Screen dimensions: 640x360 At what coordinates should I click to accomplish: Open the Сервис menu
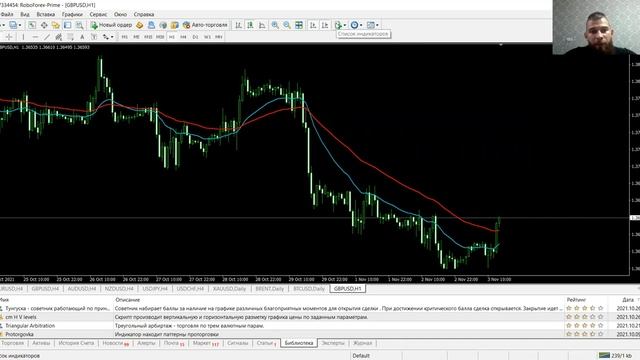[98, 14]
